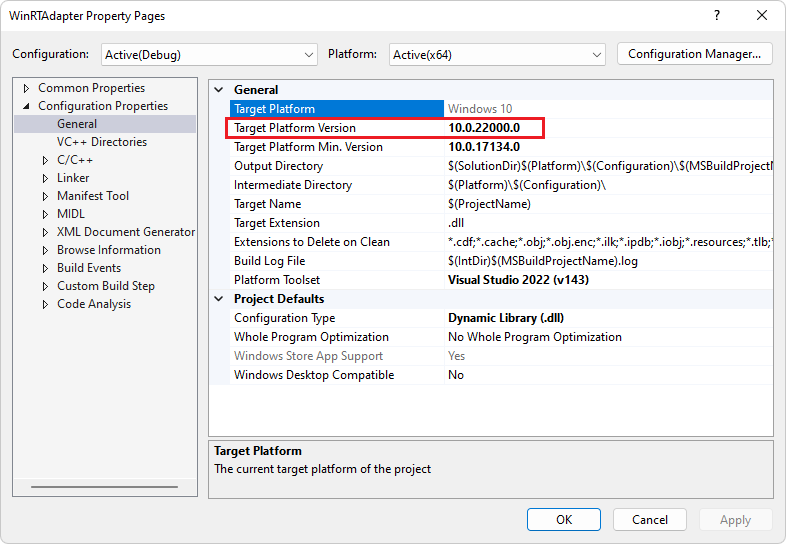
Task: Select the Manifest Tool tree item label
Action: [x=93, y=196]
